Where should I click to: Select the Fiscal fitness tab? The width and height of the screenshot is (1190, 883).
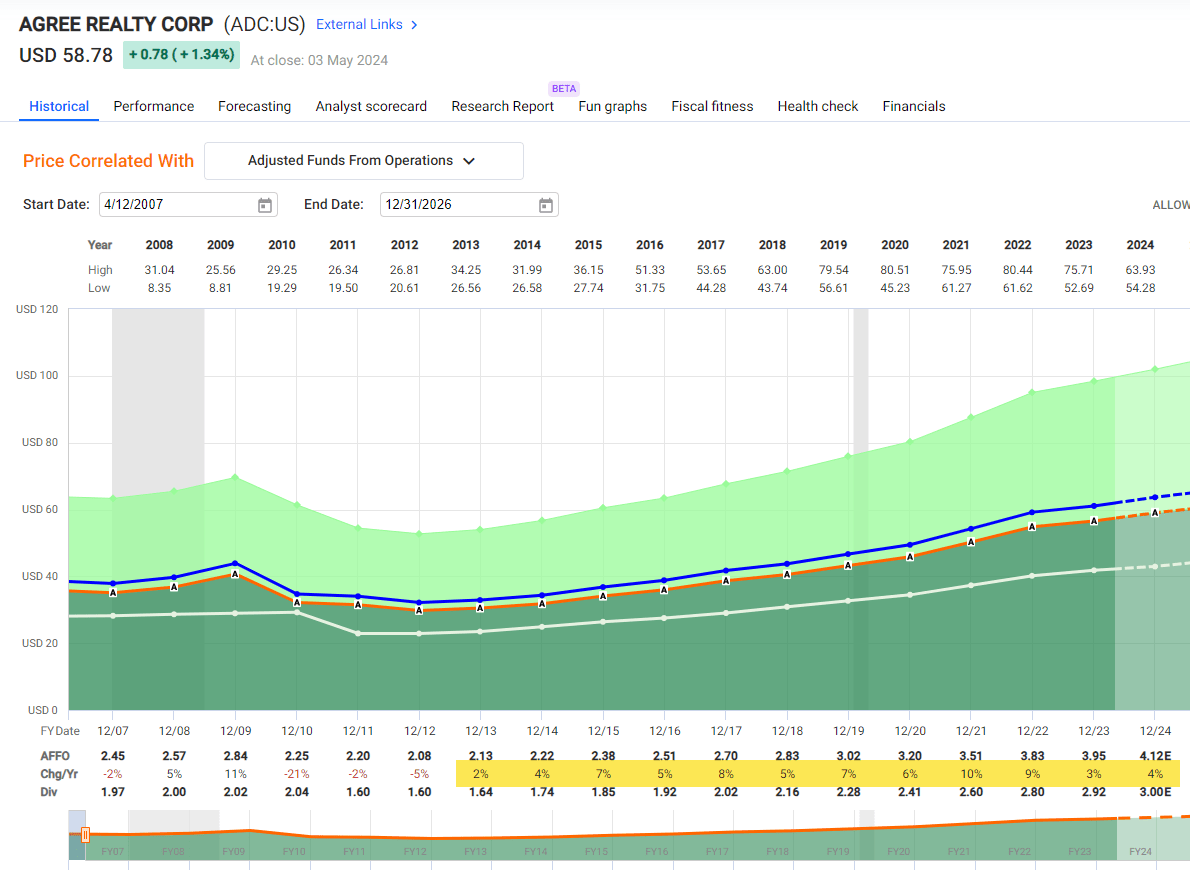[x=712, y=106]
